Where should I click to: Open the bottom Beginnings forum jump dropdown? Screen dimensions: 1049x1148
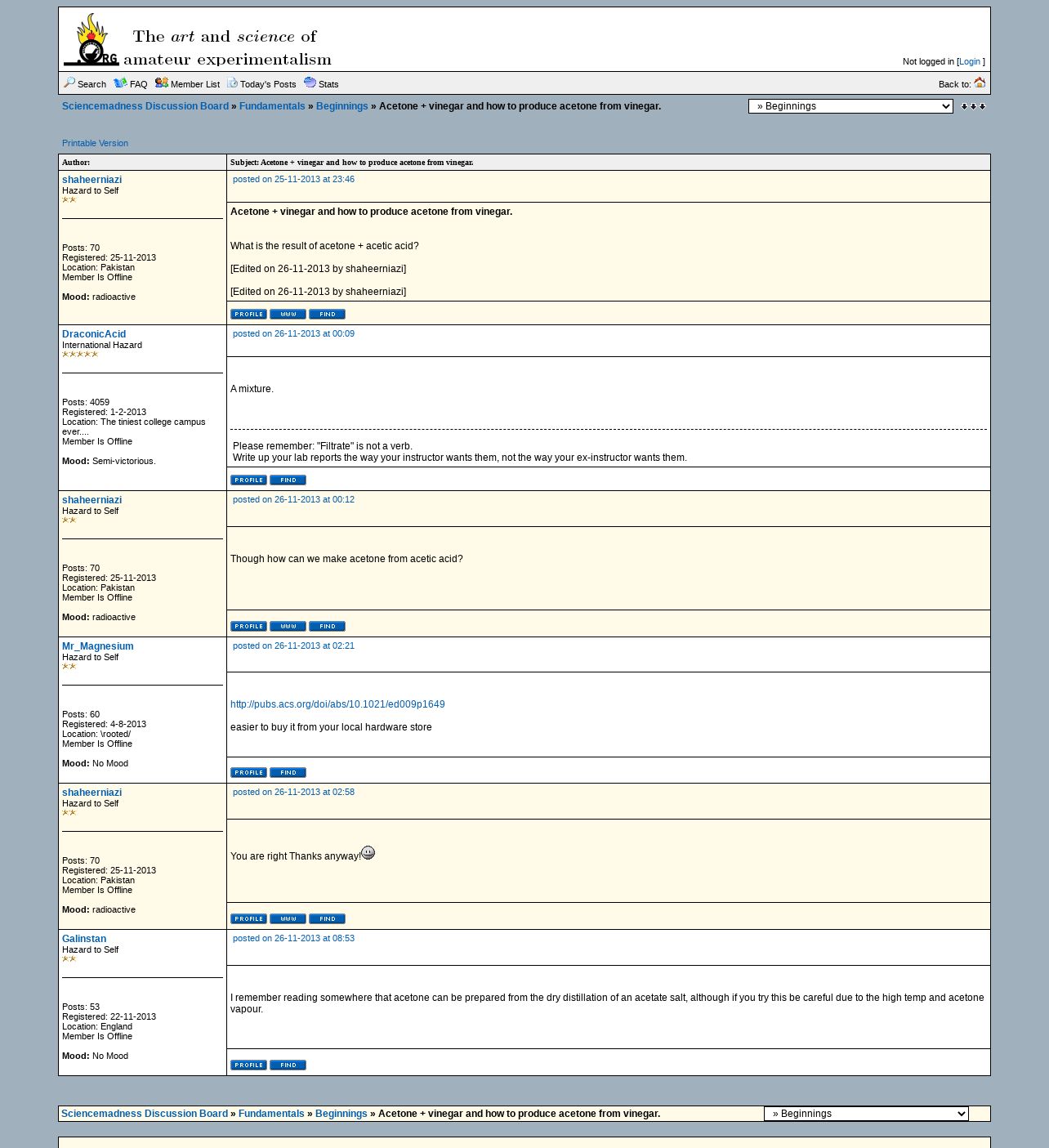866,1114
